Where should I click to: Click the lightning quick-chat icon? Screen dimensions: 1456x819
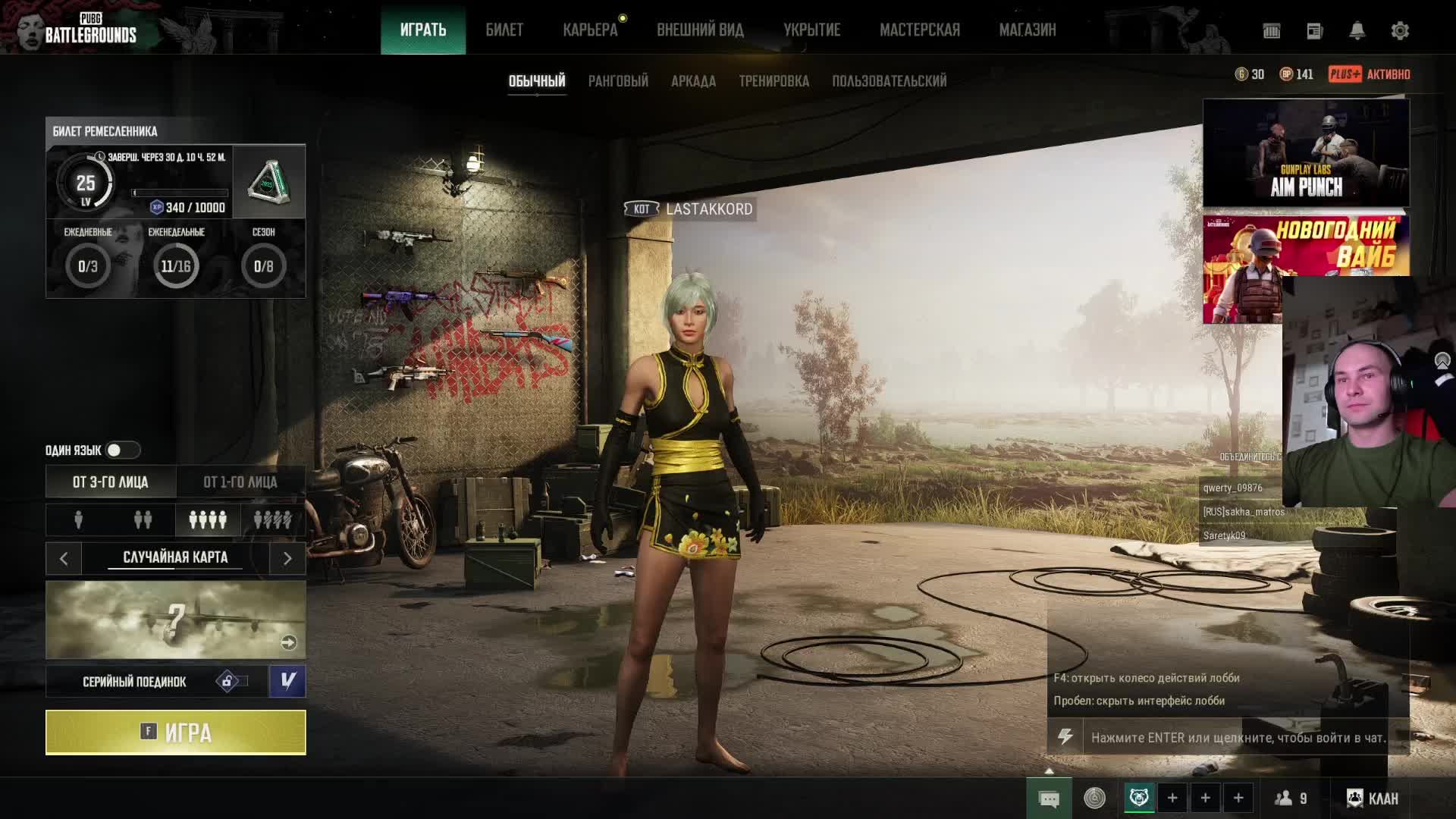click(1065, 737)
